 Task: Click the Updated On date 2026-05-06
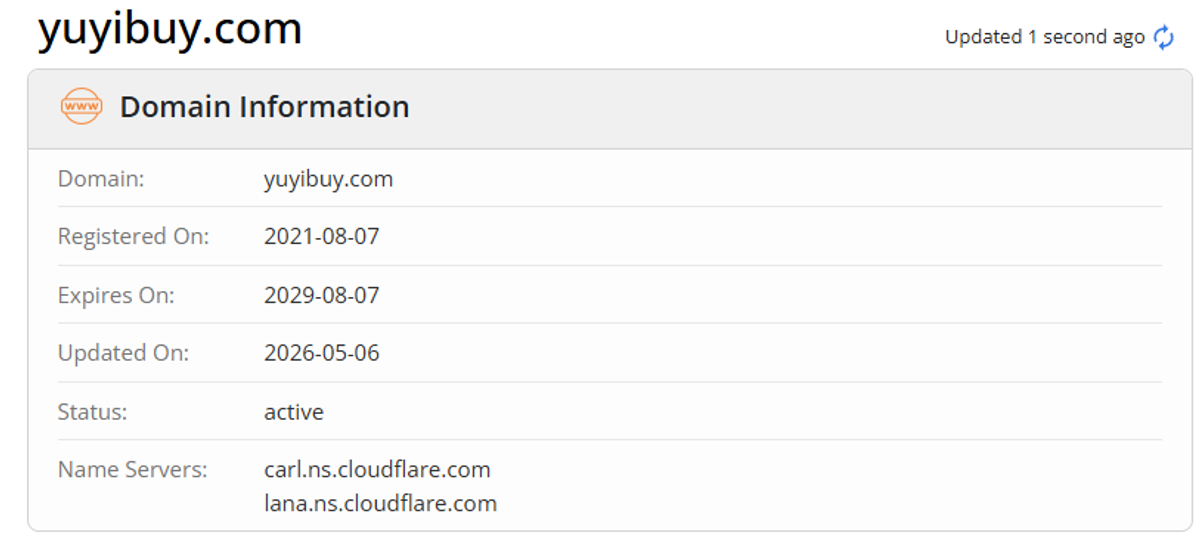pyautogui.click(x=322, y=353)
